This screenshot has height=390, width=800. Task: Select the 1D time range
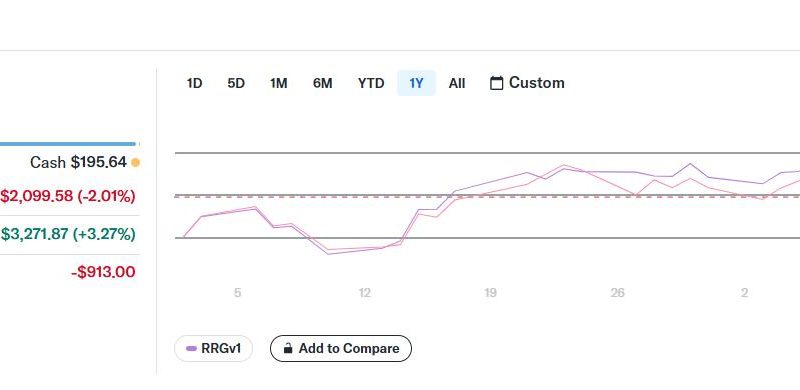click(x=194, y=83)
